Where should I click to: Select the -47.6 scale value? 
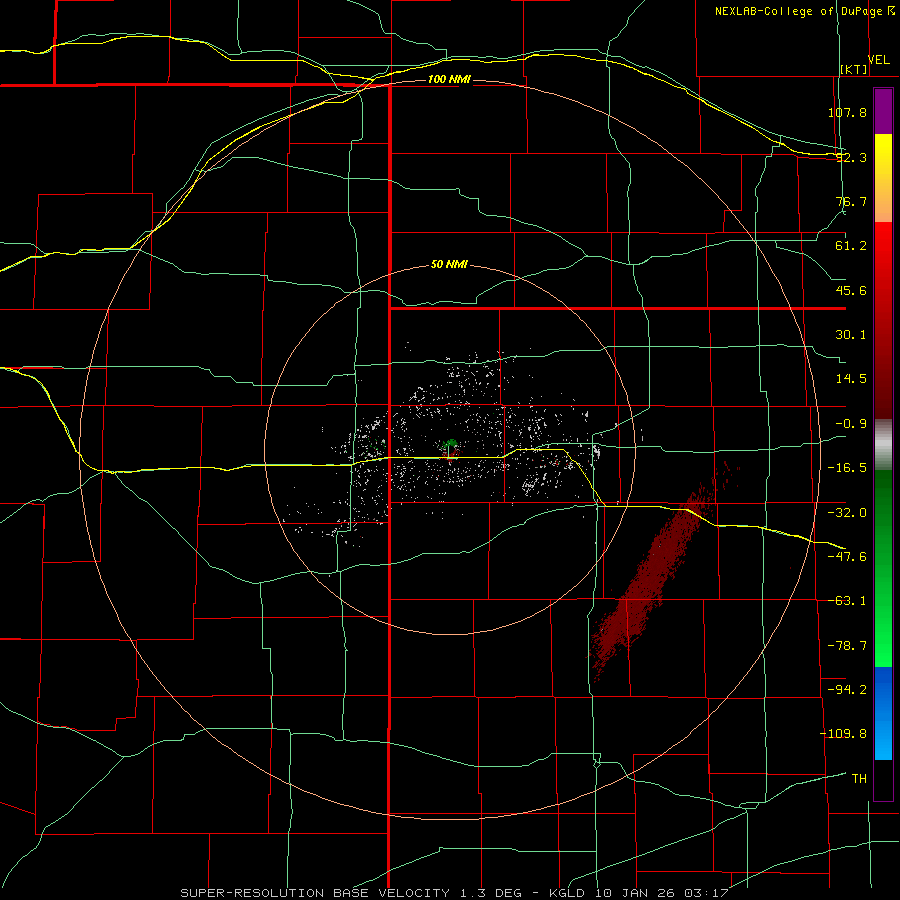pyautogui.click(x=847, y=557)
